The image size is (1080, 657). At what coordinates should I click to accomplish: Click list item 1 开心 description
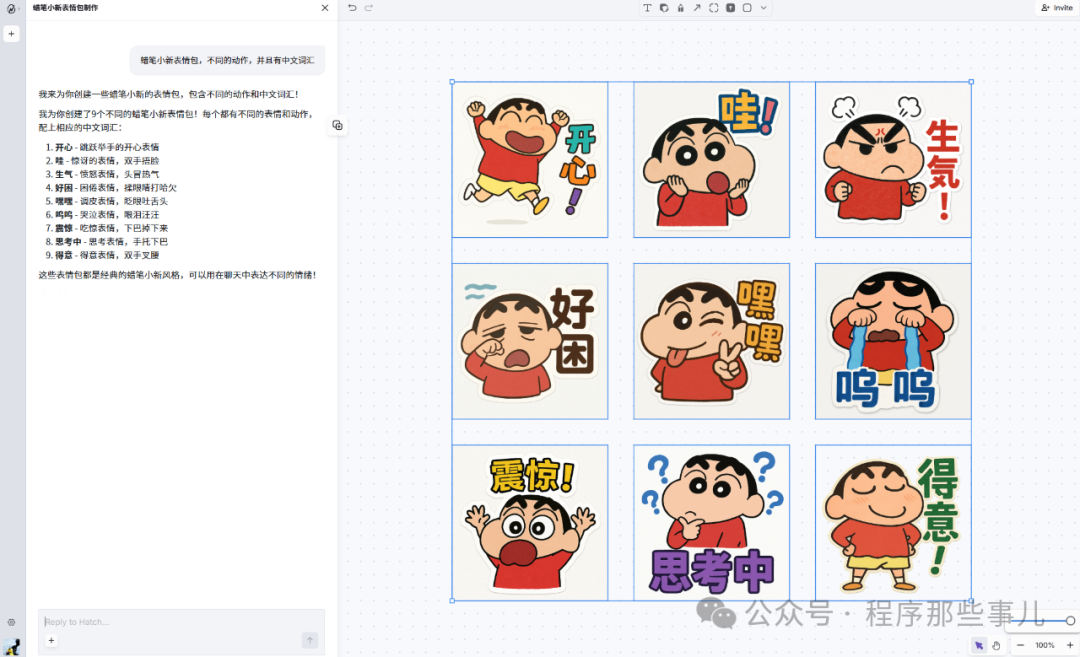pos(107,147)
